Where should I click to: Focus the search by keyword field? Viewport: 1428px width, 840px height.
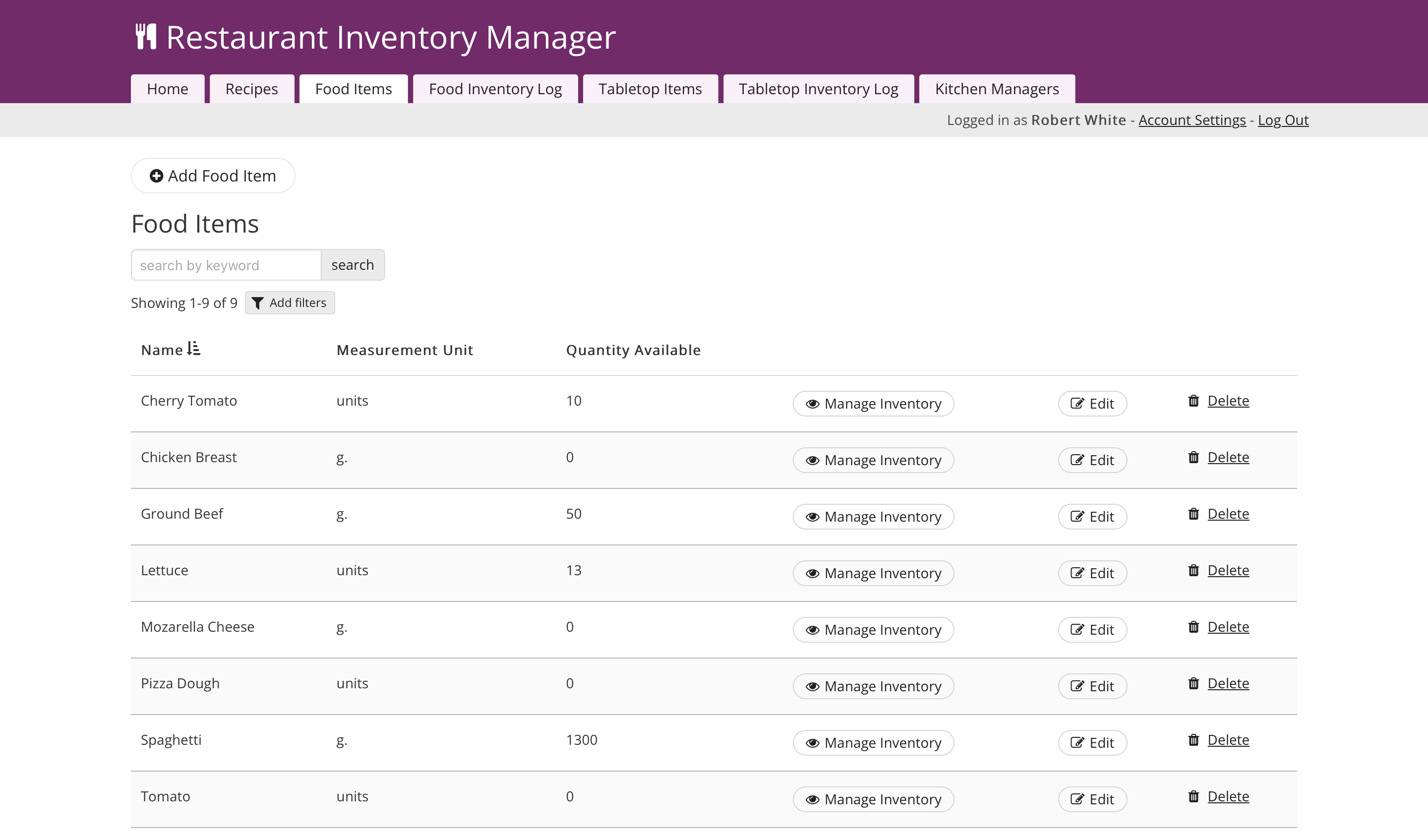(x=226, y=265)
